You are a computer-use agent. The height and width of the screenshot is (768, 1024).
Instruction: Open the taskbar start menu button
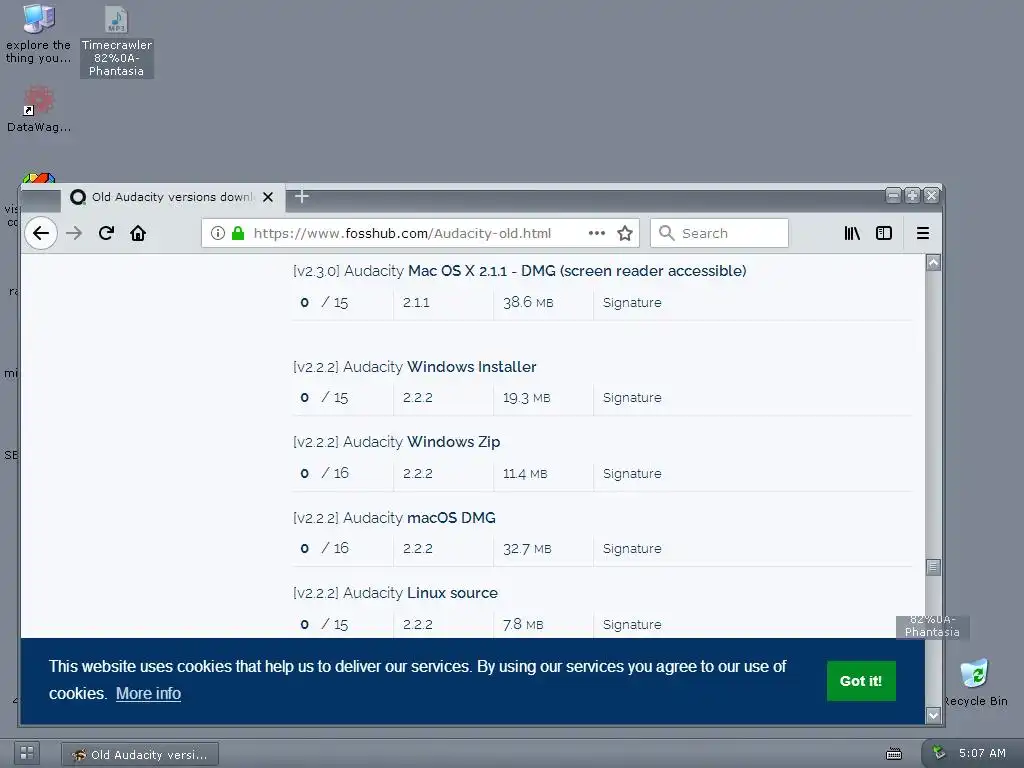[27, 753]
